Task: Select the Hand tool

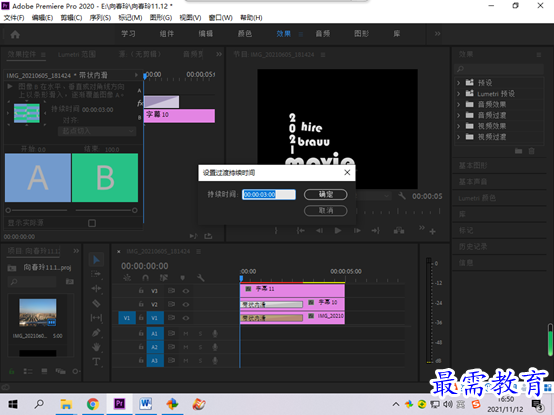Action: click(96, 347)
